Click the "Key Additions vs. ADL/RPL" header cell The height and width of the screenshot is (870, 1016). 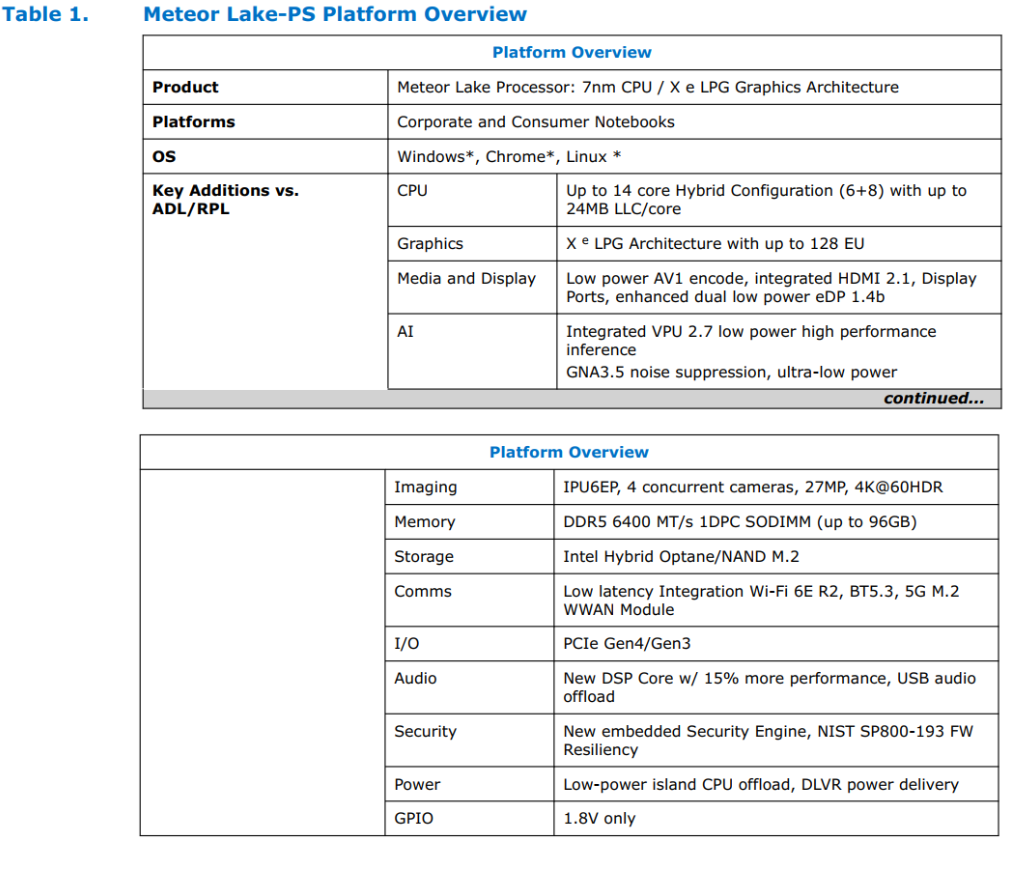coord(225,199)
